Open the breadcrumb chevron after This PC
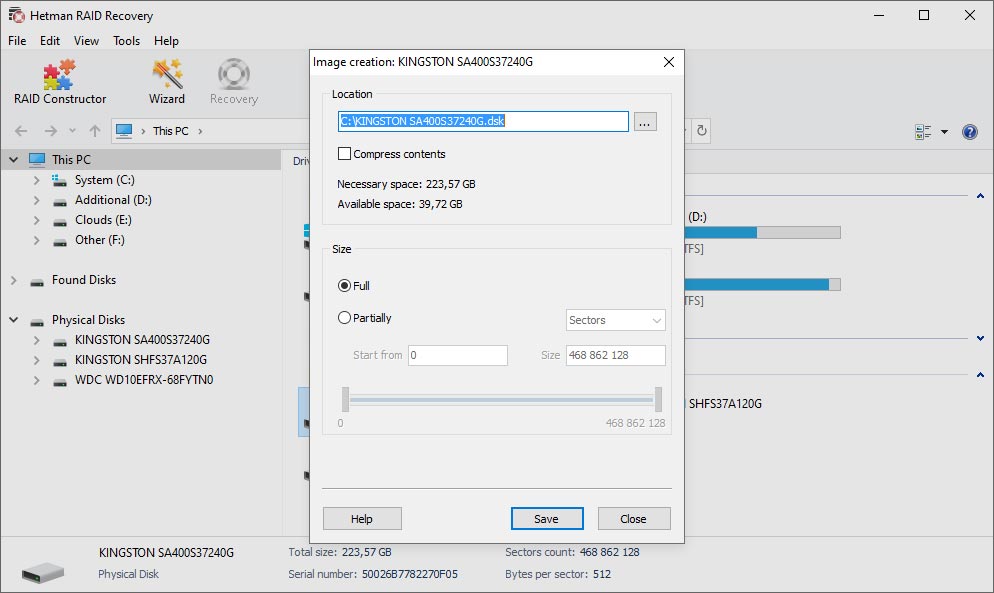 tap(200, 131)
